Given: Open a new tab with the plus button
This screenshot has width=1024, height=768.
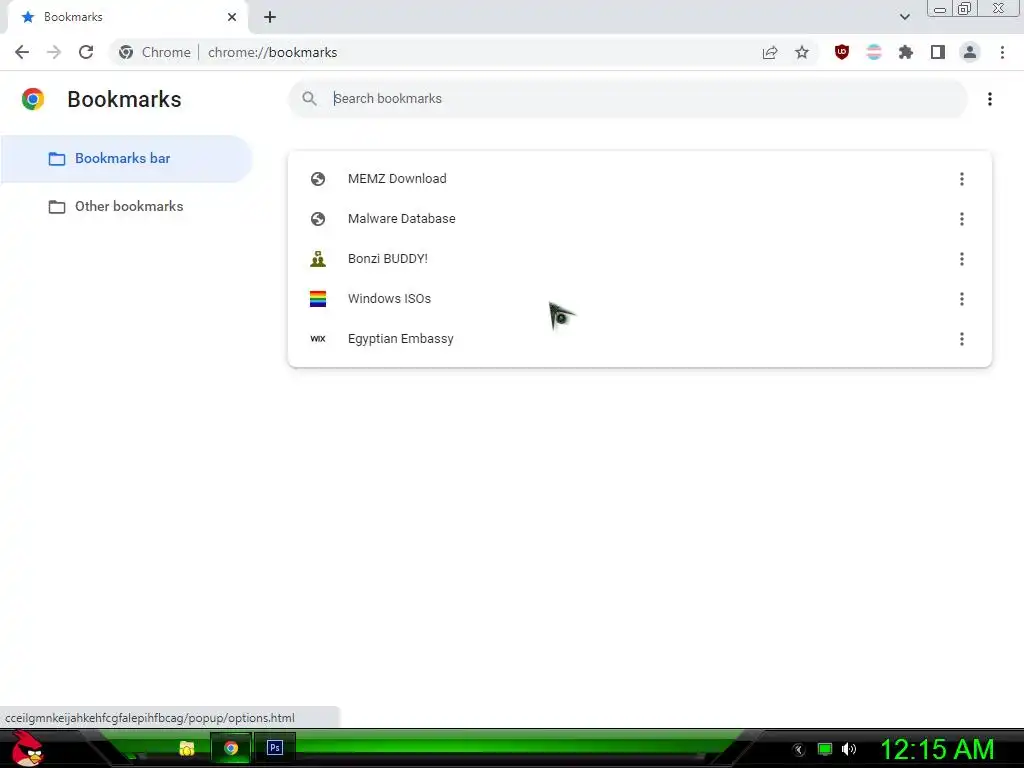Looking at the screenshot, I should click(x=270, y=17).
